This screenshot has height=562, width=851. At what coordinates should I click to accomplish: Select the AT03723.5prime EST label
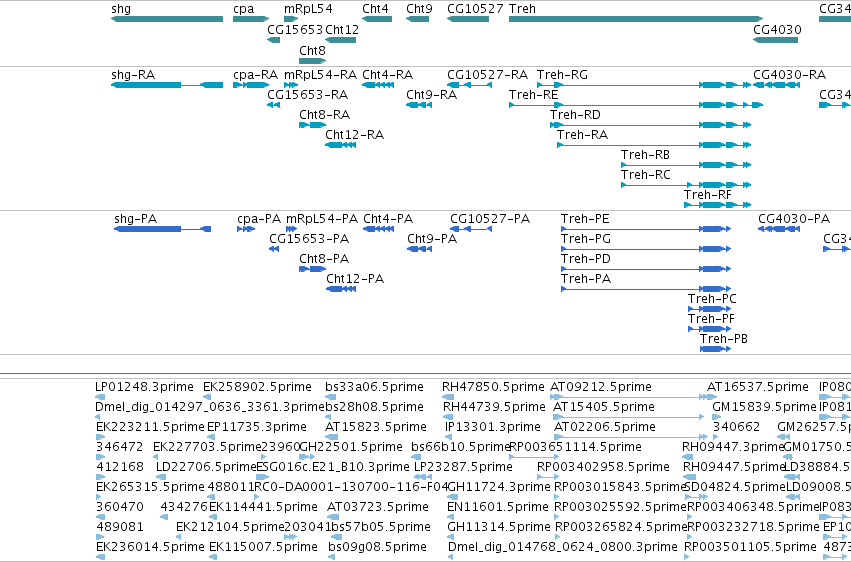coord(378,507)
